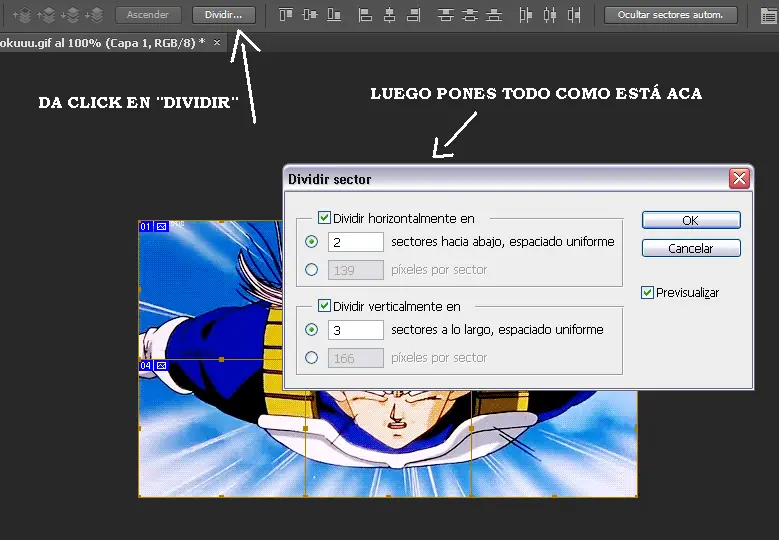779x540 pixels.
Task: Click the vertical sectors field showing 3
Action: tap(356, 330)
